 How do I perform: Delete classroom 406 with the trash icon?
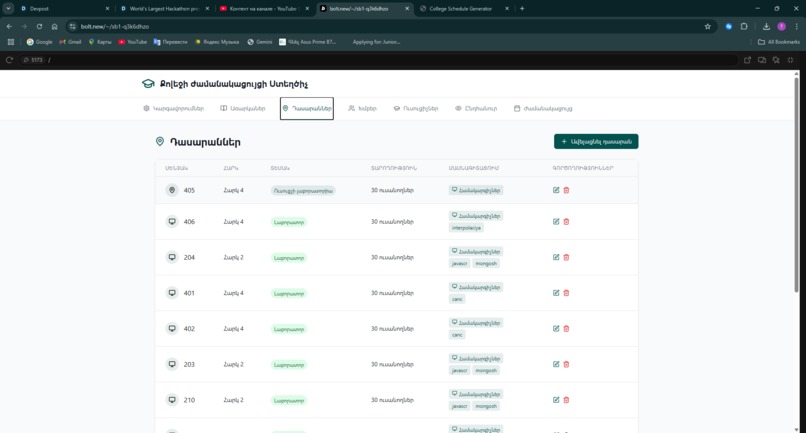click(x=566, y=222)
